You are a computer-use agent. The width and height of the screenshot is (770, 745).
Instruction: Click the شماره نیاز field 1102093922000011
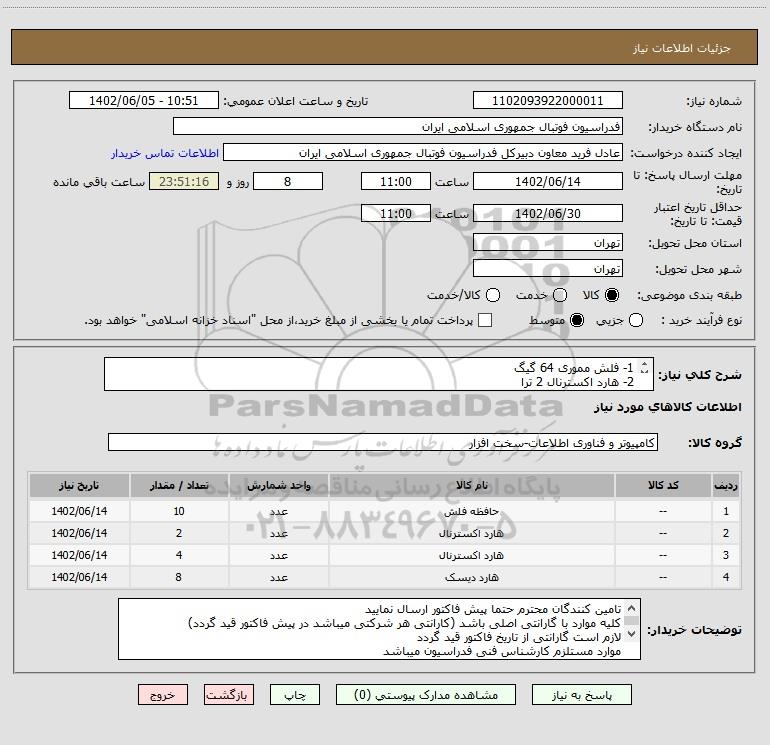click(x=548, y=101)
